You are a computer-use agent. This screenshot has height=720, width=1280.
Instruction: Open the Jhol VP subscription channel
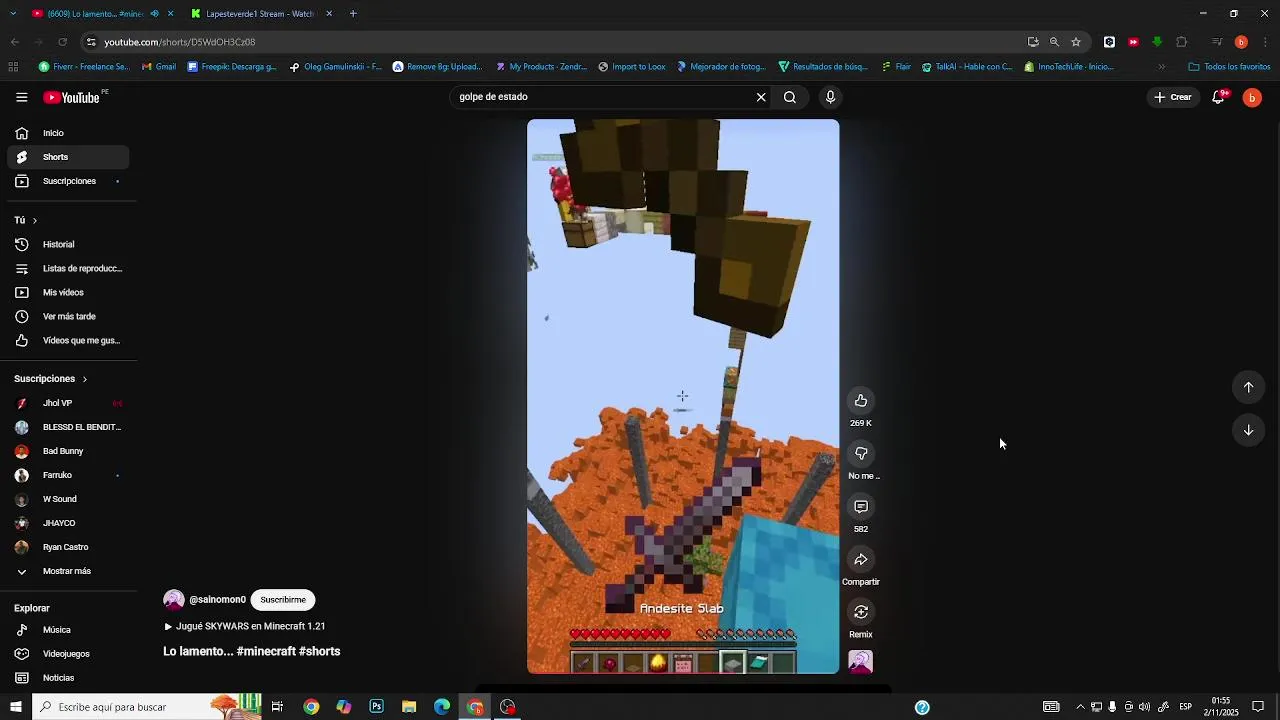[68, 403]
